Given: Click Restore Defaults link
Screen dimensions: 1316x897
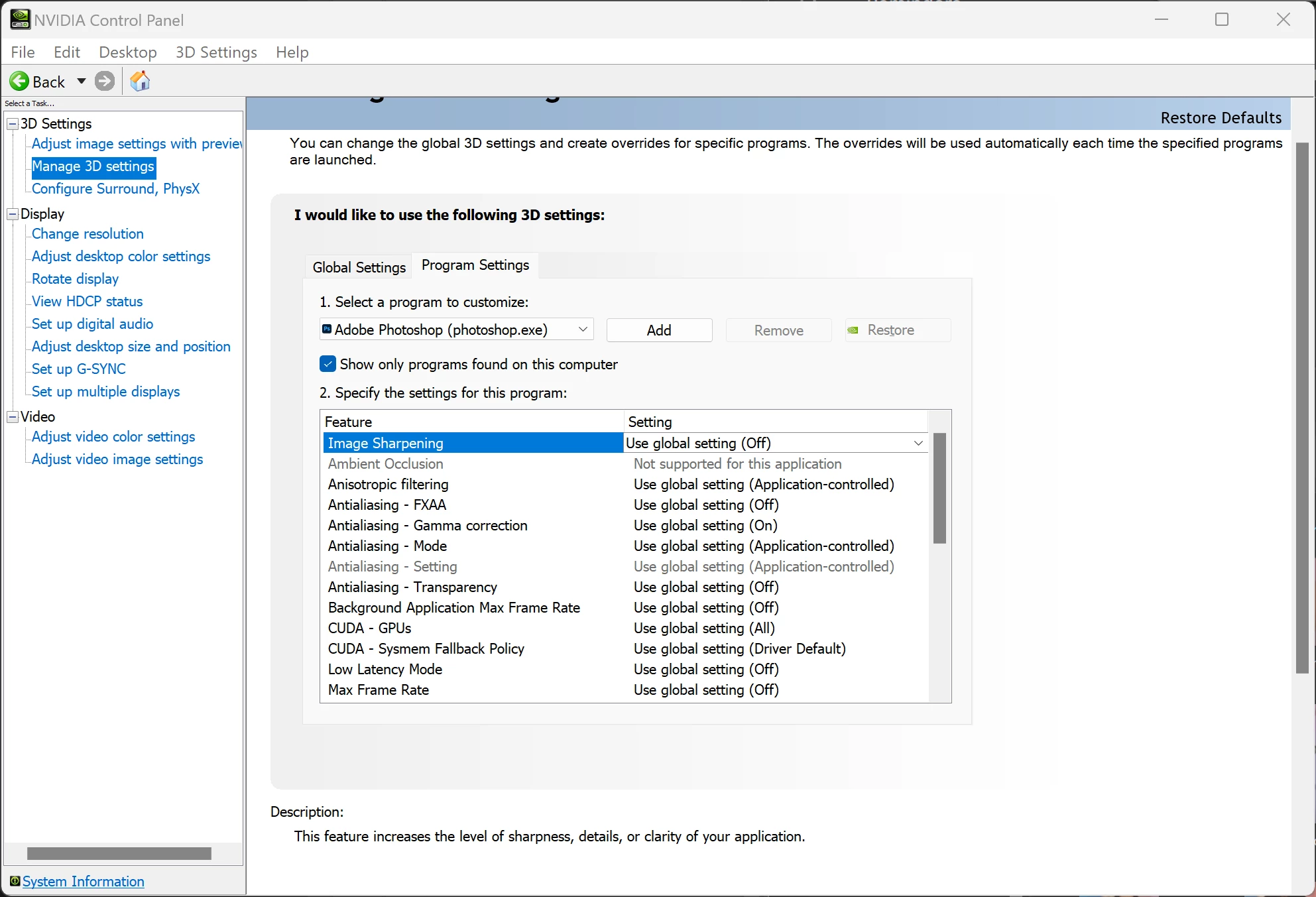Looking at the screenshot, I should click(x=1221, y=118).
